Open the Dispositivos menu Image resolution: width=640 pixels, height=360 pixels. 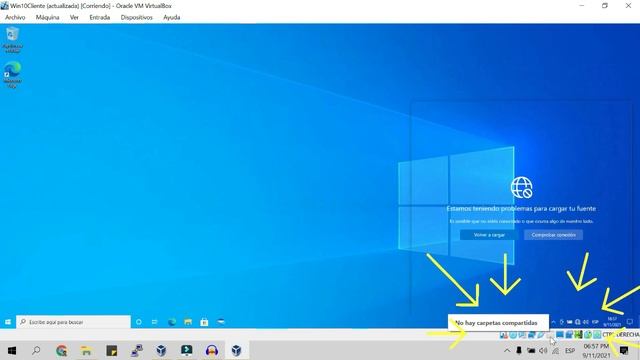136,18
